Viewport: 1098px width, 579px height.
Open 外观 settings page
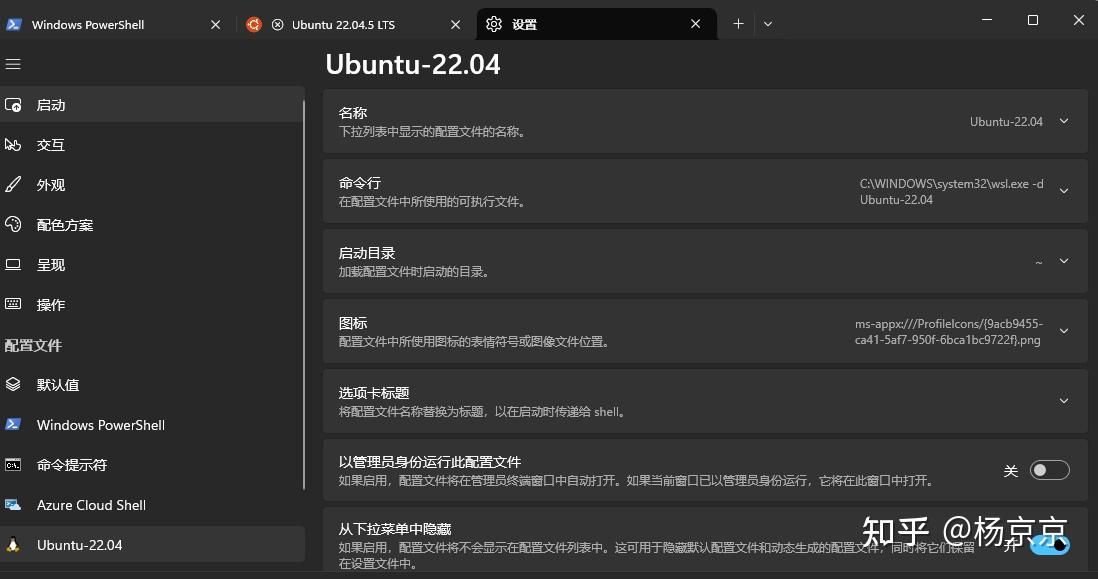pyautogui.click(x=152, y=185)
